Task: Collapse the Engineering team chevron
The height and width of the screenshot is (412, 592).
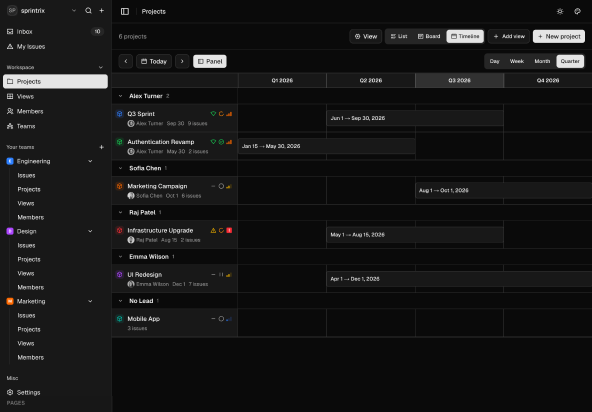Action: 90,161
